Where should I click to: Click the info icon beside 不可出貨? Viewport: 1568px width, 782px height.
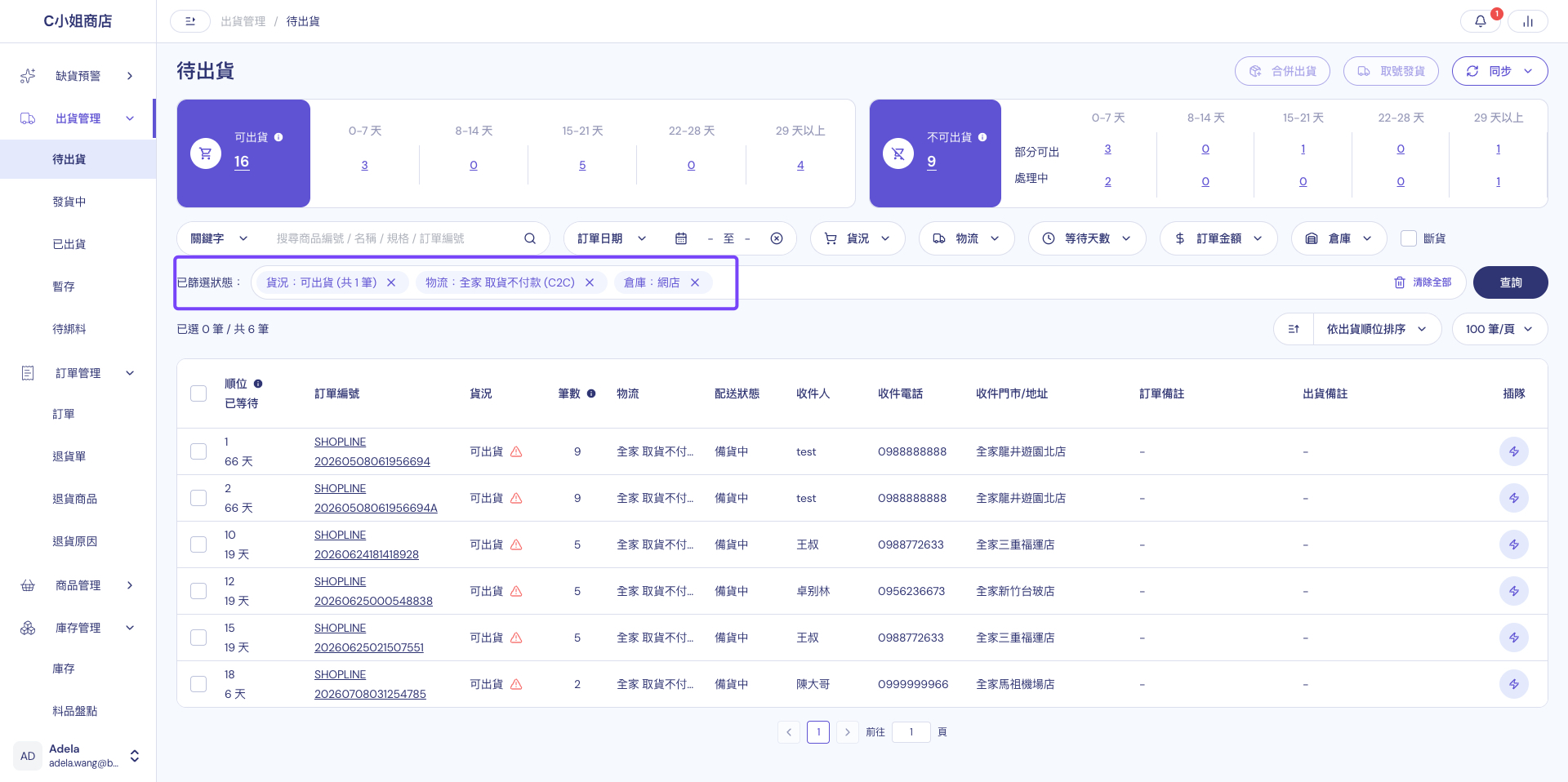982,137
